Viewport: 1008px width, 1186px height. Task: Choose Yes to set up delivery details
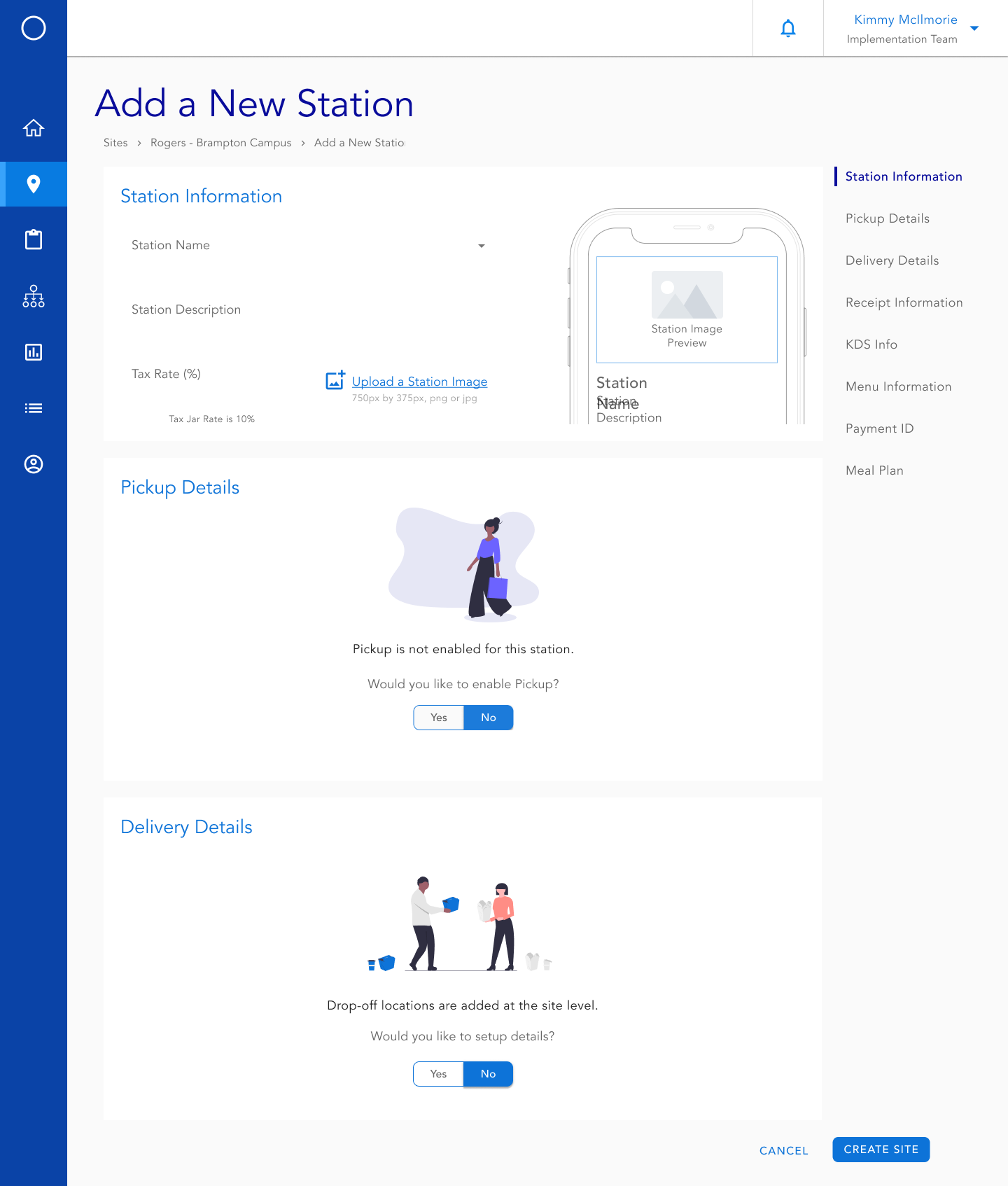click(439, 1074)
